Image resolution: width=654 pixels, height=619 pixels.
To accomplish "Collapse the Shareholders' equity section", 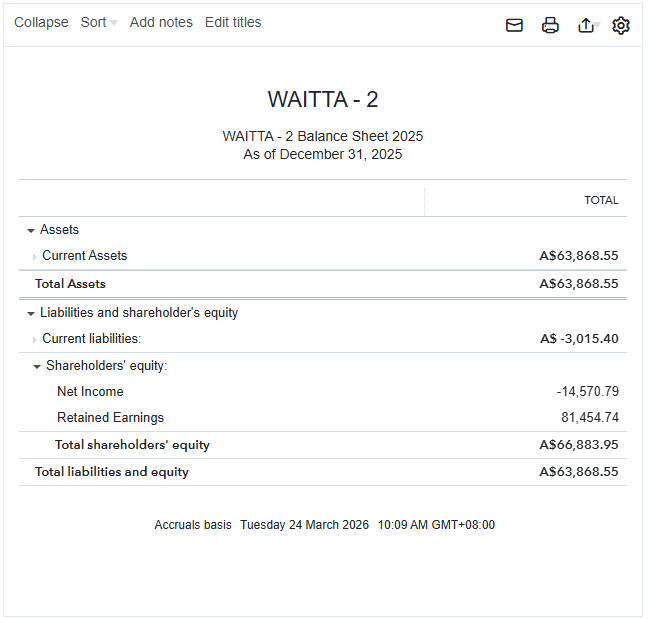I will (x=37, y=366).
